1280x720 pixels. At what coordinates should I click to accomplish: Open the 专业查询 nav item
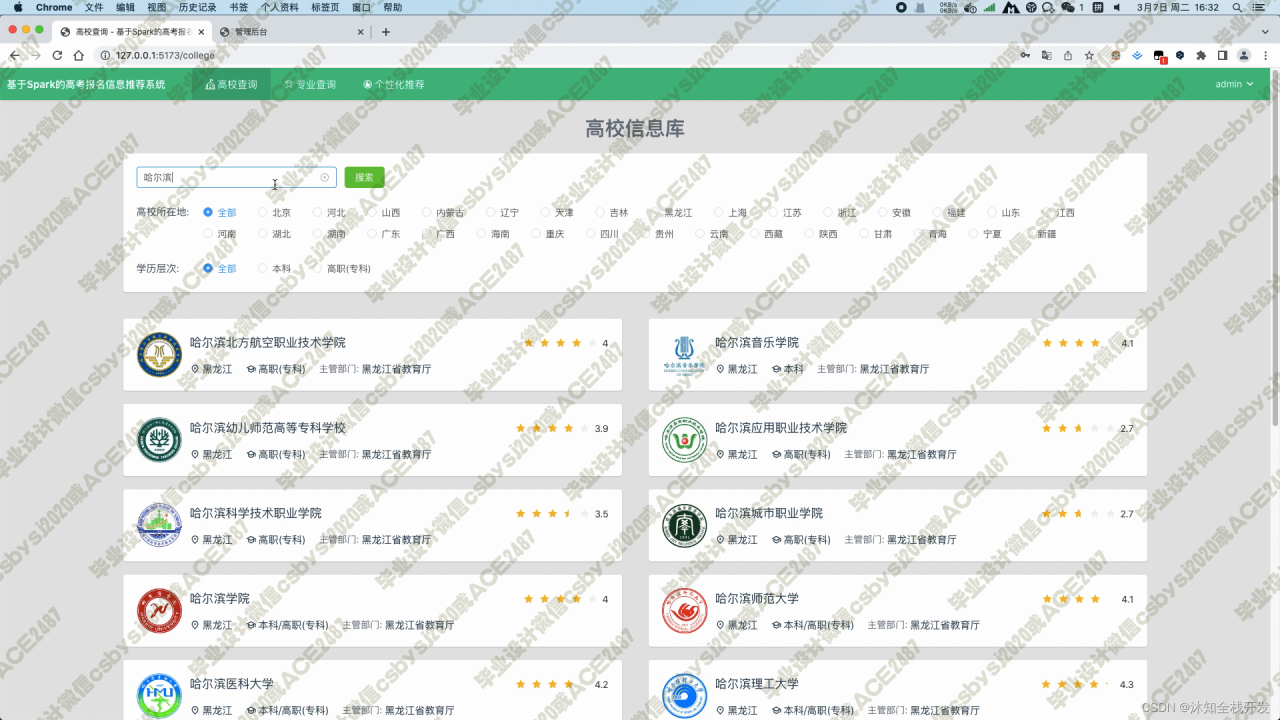[x=310, y=85]
